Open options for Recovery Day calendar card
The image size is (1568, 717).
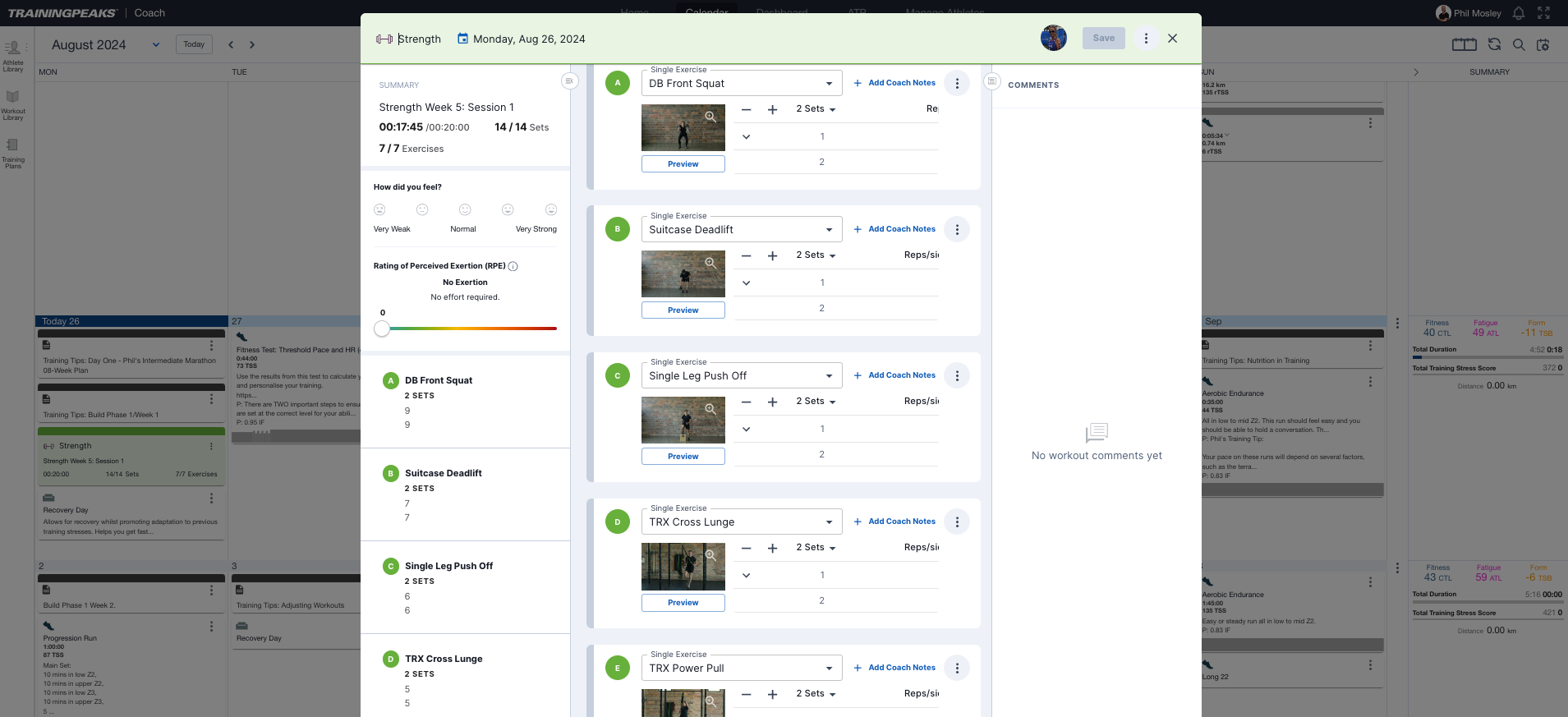[x=211, y=499]
